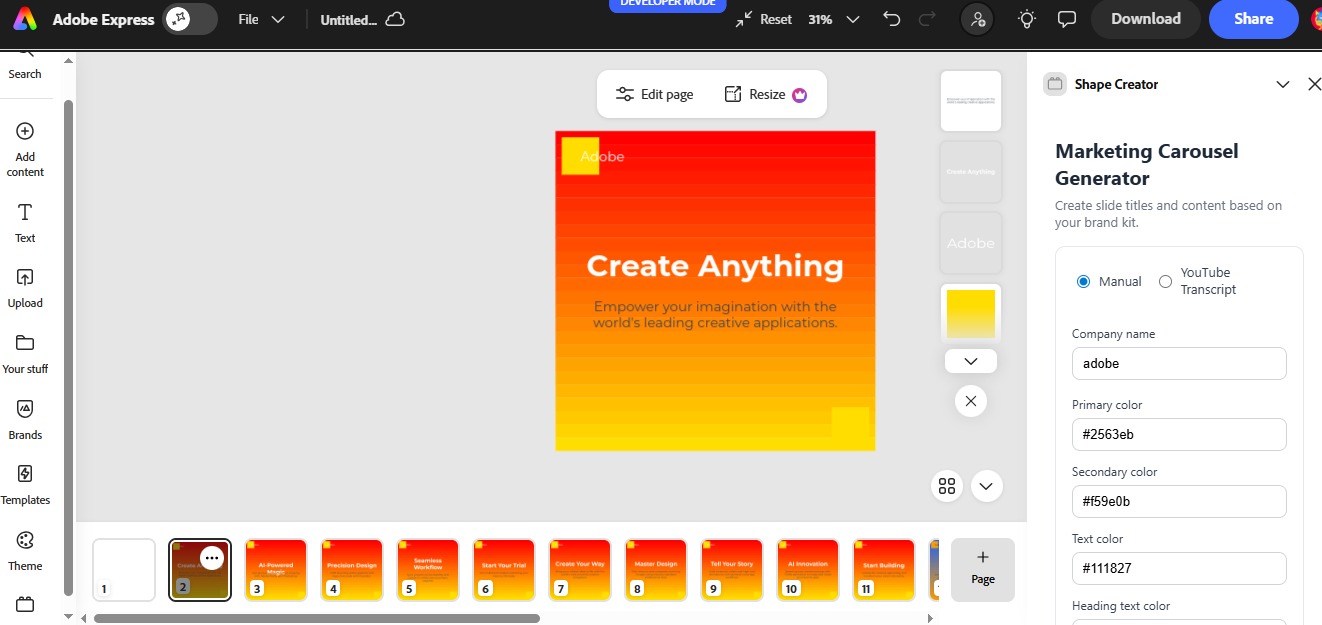Click the Adobe Express logo icon
Image resolution: width=1322 pixels, height=625 pixels.
click(25, 19)
